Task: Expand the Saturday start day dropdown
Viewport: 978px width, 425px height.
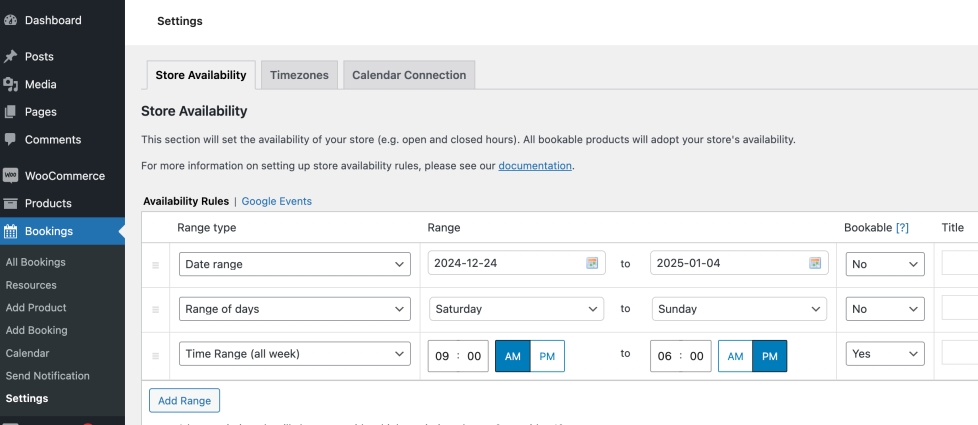Action: (x=517, y=309)
